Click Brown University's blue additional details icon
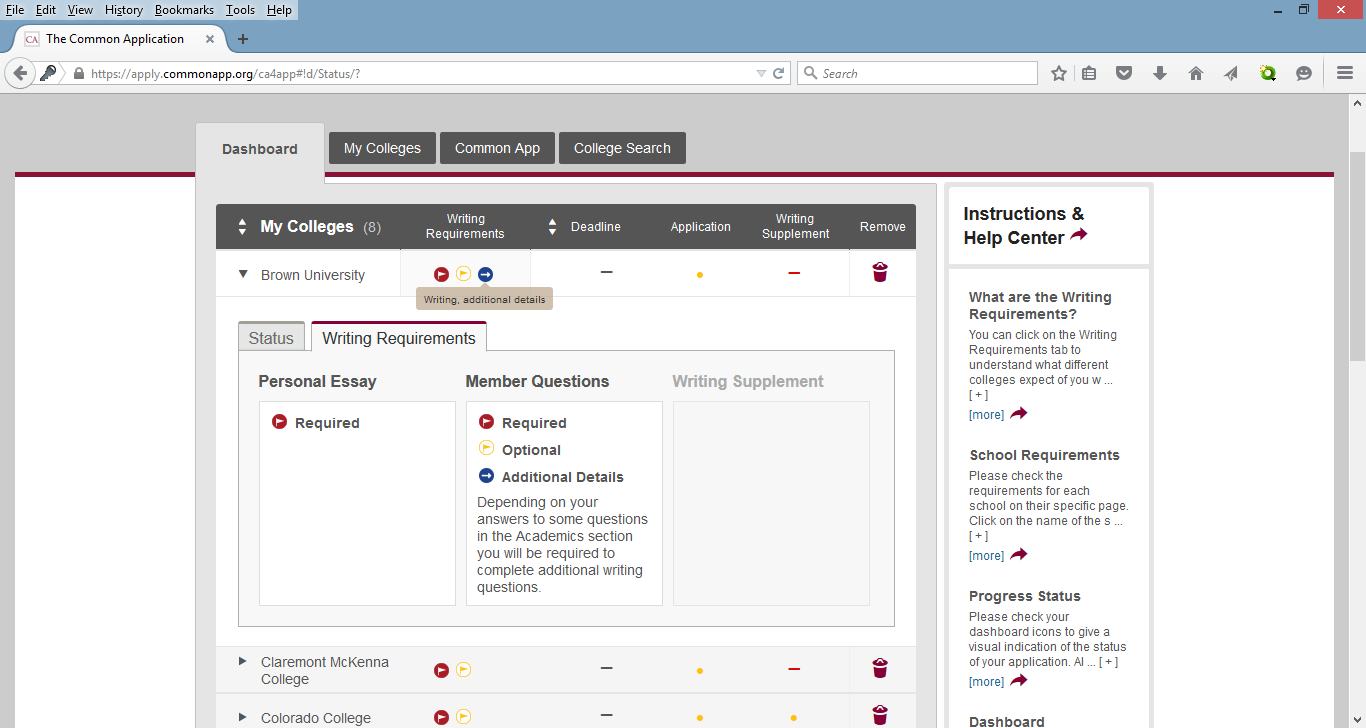The image size is (1366, 728). tap(485, 274)
